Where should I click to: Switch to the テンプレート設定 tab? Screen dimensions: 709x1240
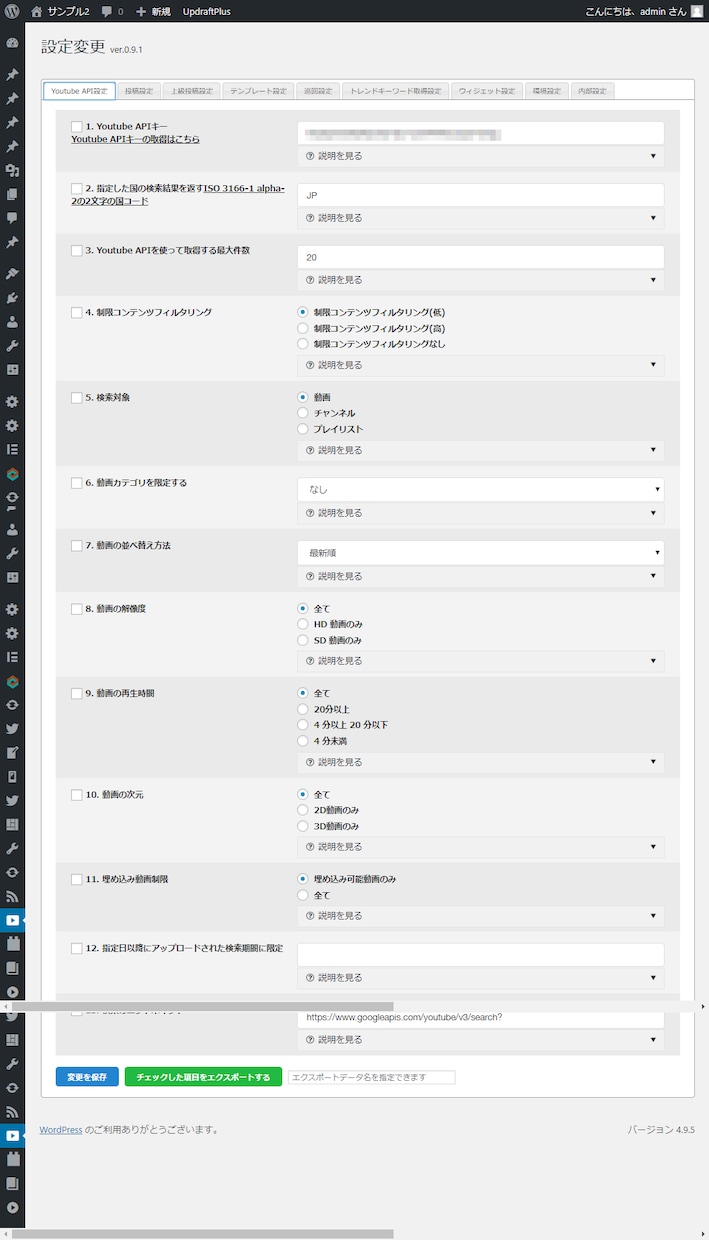point(258,91)
